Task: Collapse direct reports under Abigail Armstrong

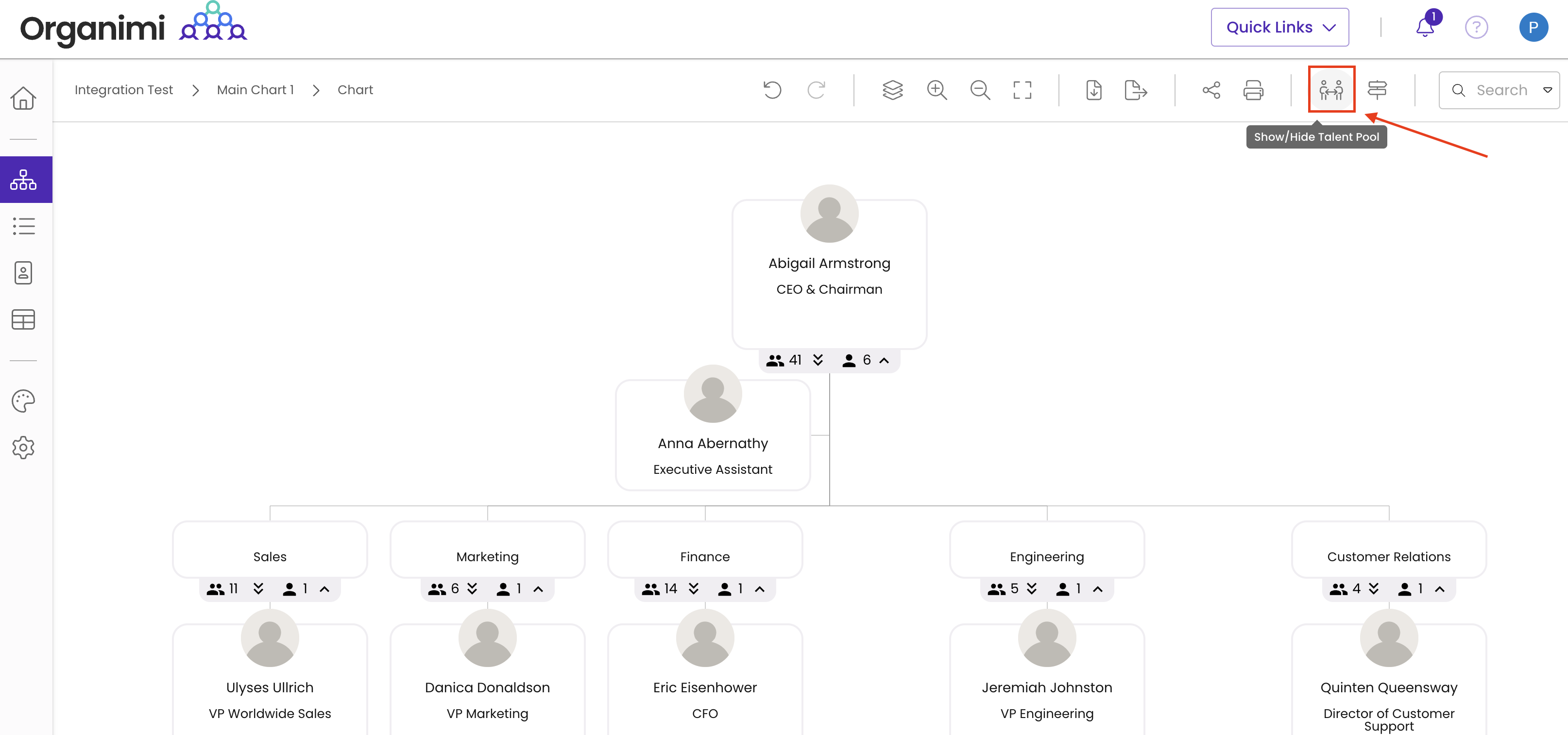Action: [884, 360]
